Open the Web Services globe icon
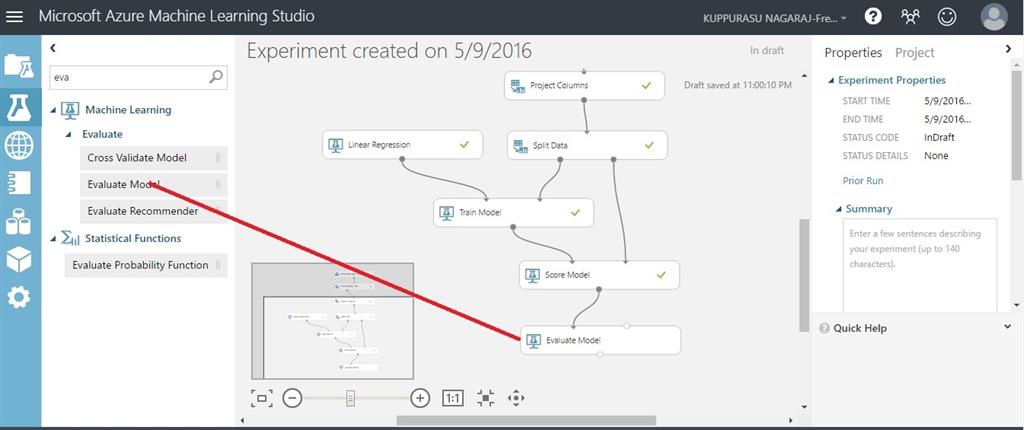 pos(19,145)
